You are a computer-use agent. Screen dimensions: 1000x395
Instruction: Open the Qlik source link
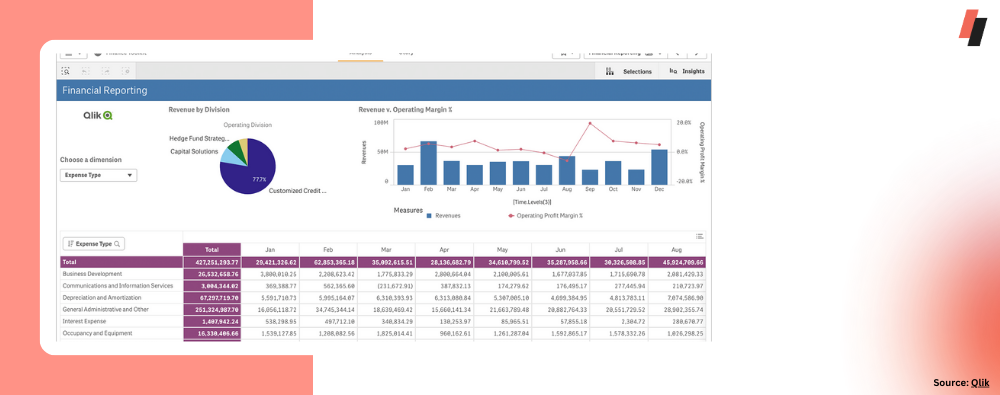click(980, 383)
